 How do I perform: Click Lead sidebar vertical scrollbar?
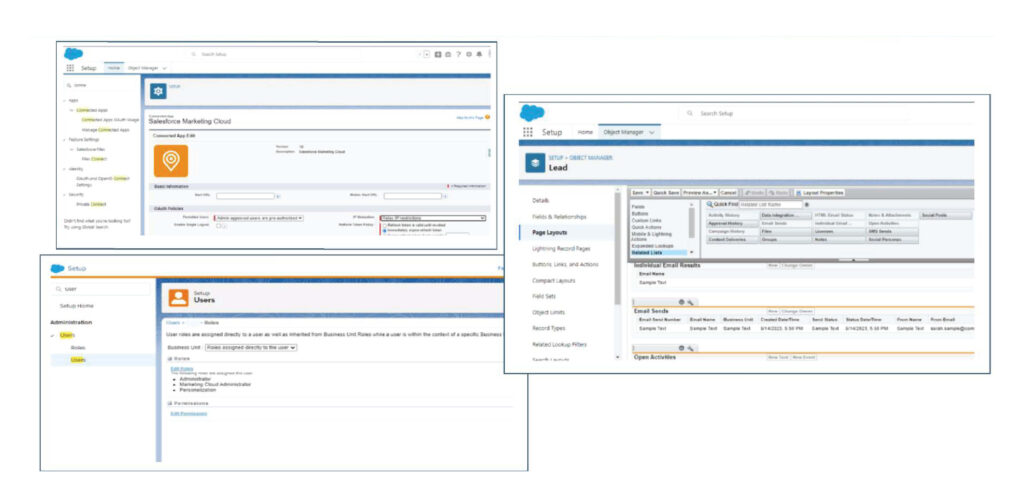point(618,248)
